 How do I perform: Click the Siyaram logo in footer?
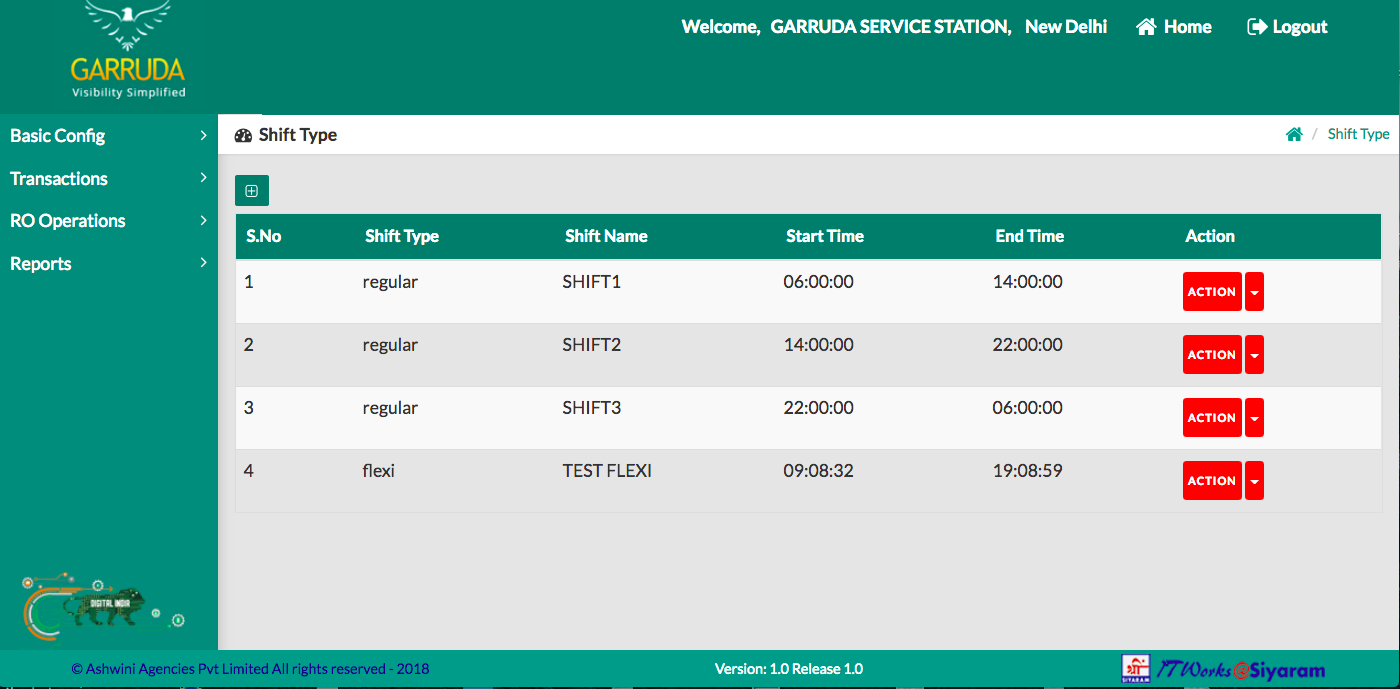[x=1137, y=668]
